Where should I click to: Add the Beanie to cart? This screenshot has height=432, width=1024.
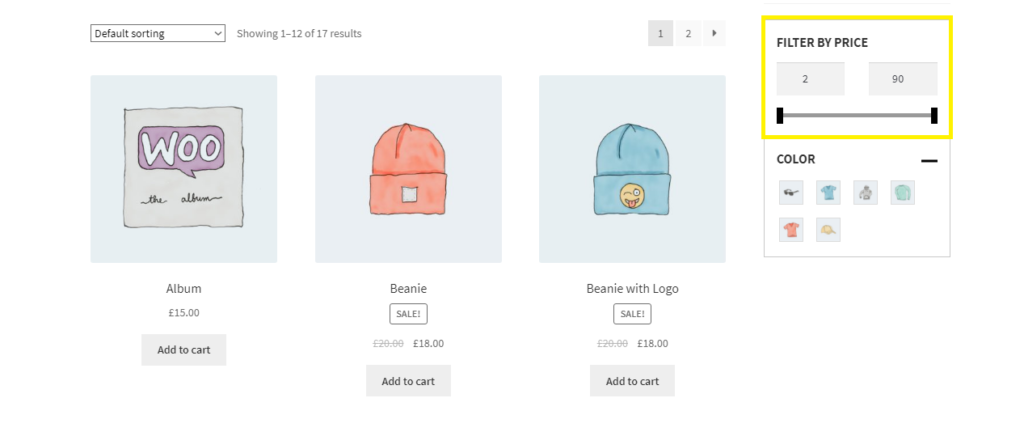click(408, 381)
